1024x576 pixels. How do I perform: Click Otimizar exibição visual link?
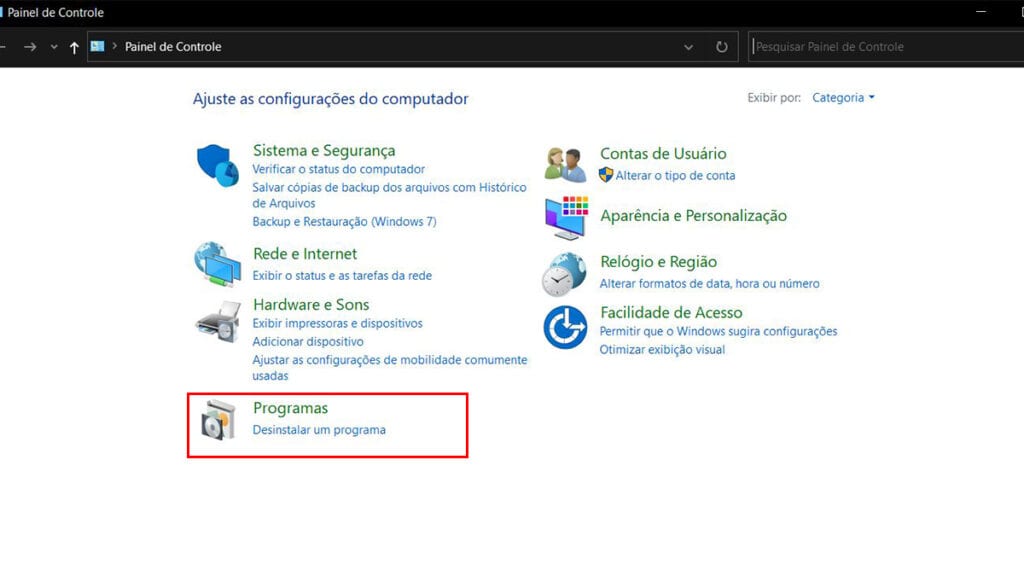click(x=662, y=349)
